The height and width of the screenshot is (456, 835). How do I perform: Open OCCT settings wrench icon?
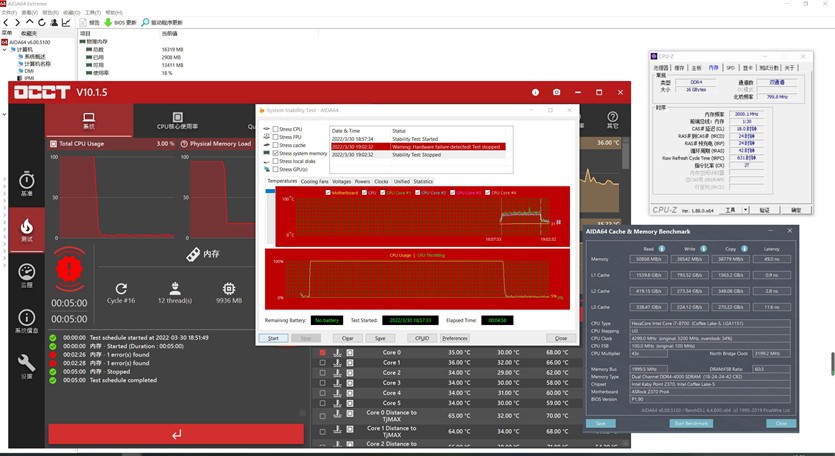click(26, 363)
